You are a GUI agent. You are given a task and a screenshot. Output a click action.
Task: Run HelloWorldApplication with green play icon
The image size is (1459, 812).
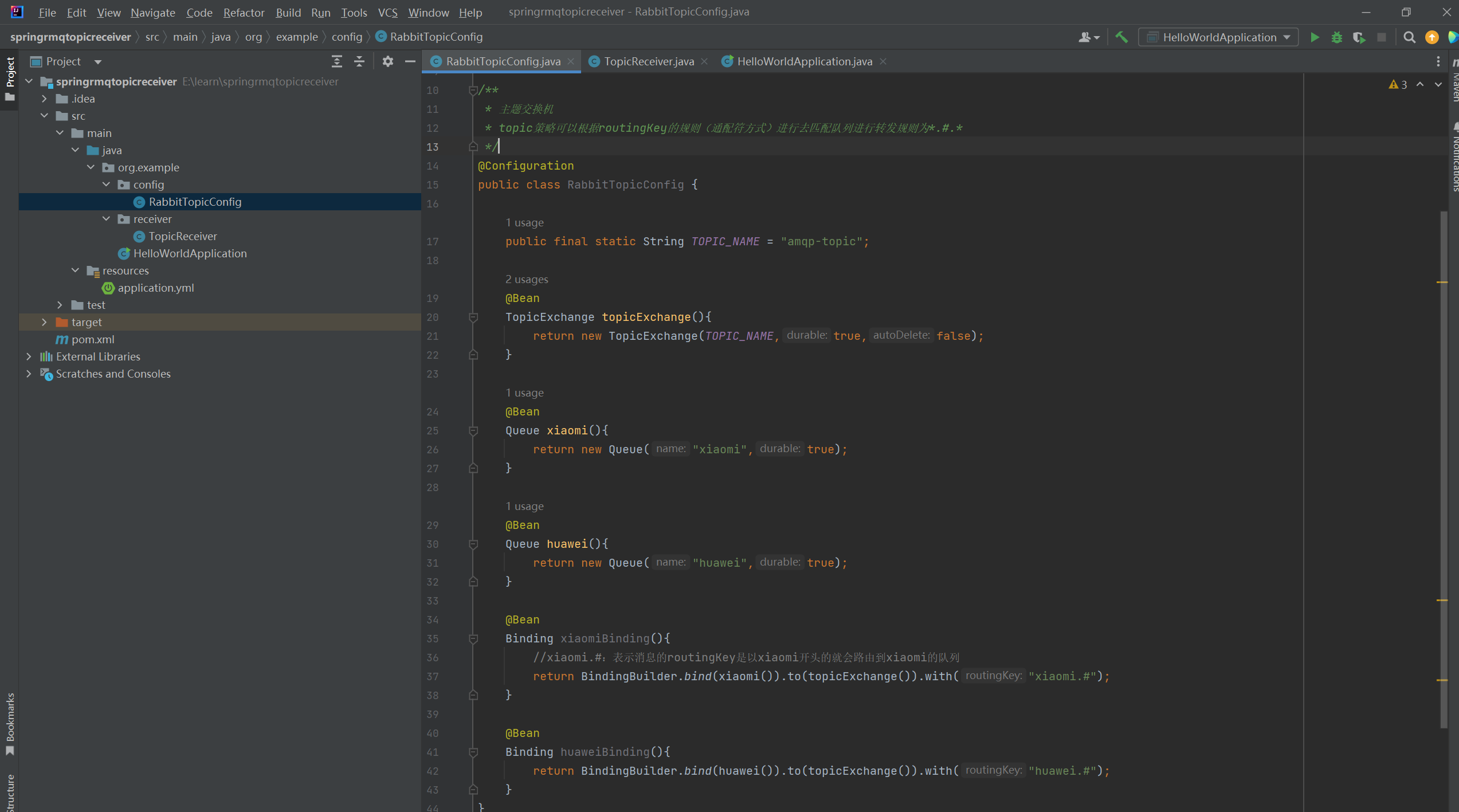coord(1315,37)
